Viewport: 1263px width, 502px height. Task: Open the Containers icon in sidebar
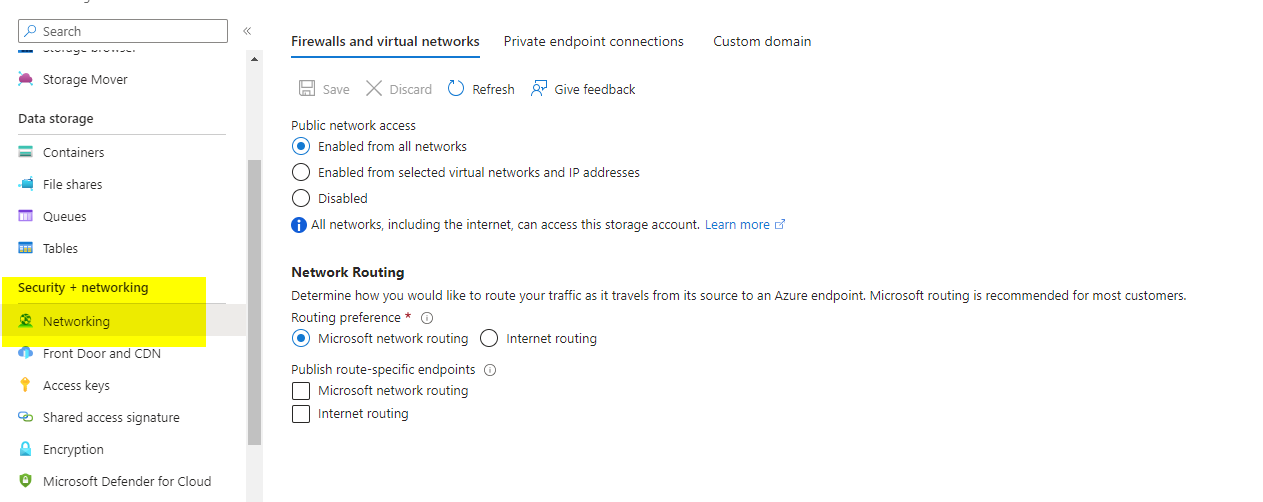[x=26, y=152]
